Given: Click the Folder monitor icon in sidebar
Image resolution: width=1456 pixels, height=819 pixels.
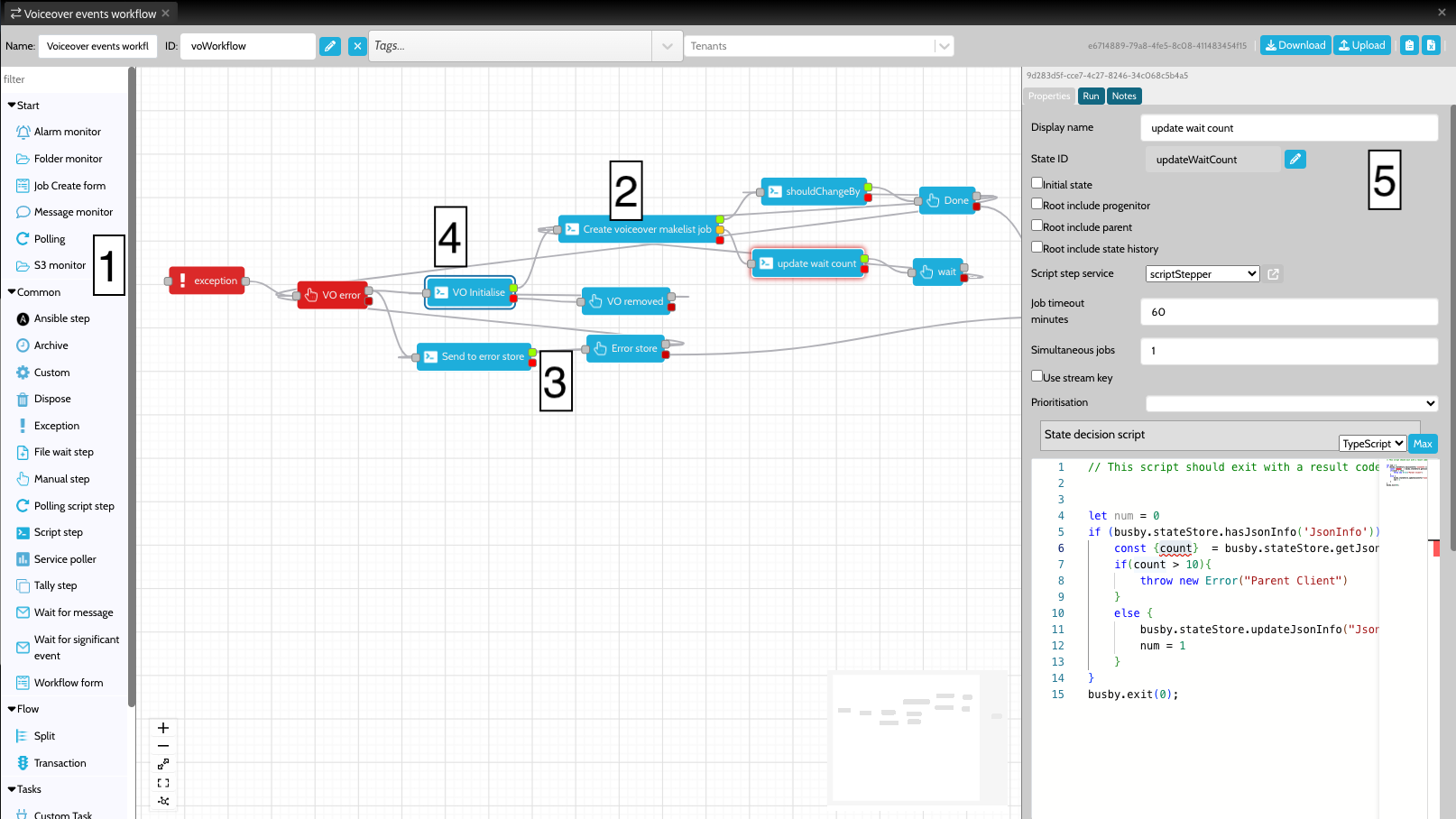Looking at the screenshot, I should pyautogui.click(x=23, y=159).
